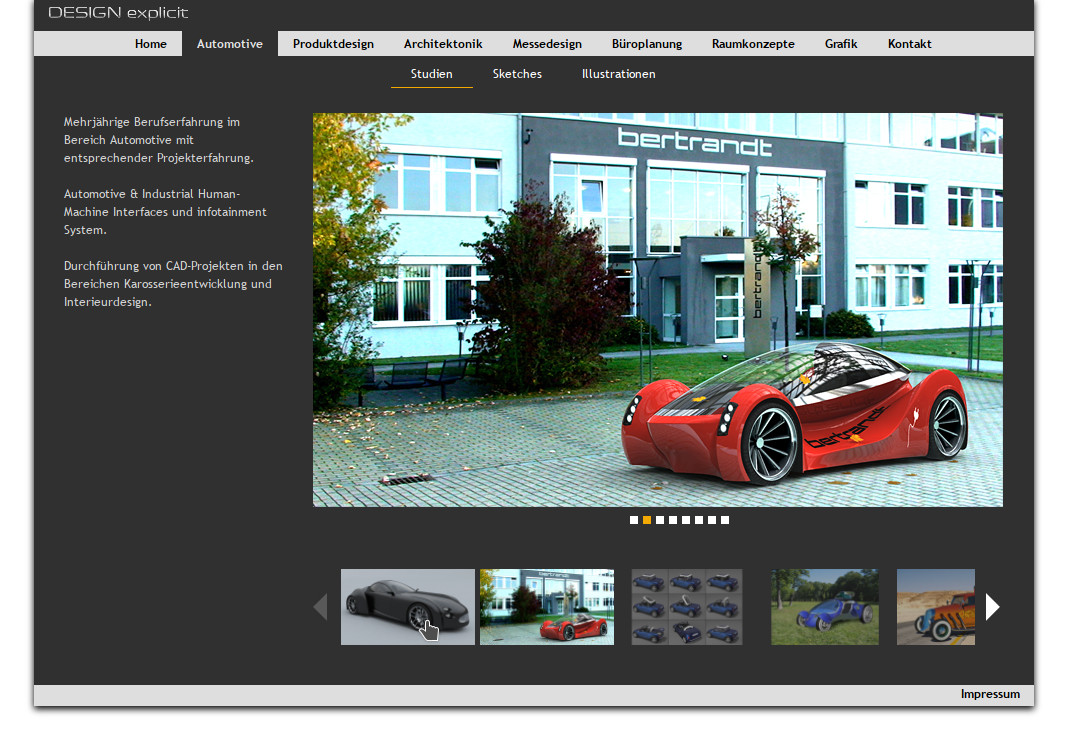Navigate to Messedesign
The height and width of the screenshot is (750, 1072).
click(547, 44)
